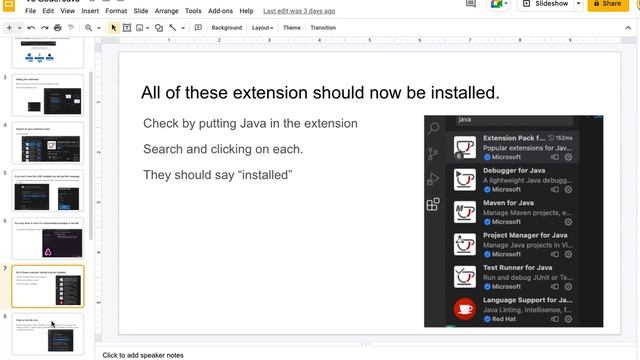640x360 pixels.
Task: Click text 'They should say "installed"'
Action: coord(218,175)
